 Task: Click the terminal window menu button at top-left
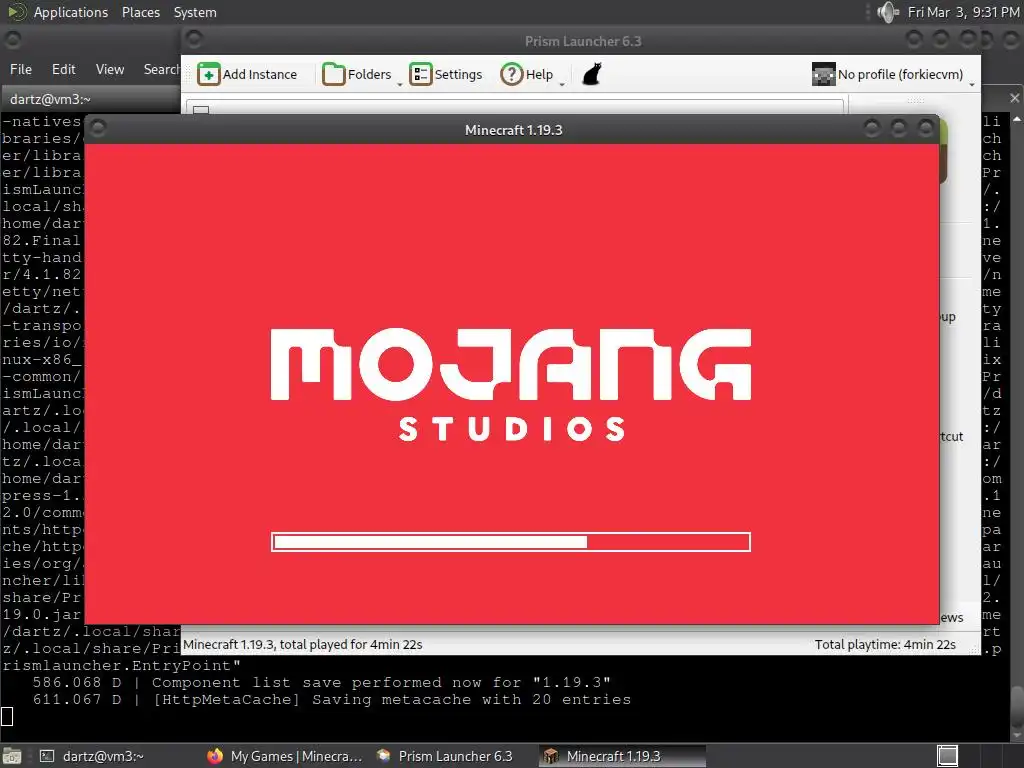tap(12, 40)
